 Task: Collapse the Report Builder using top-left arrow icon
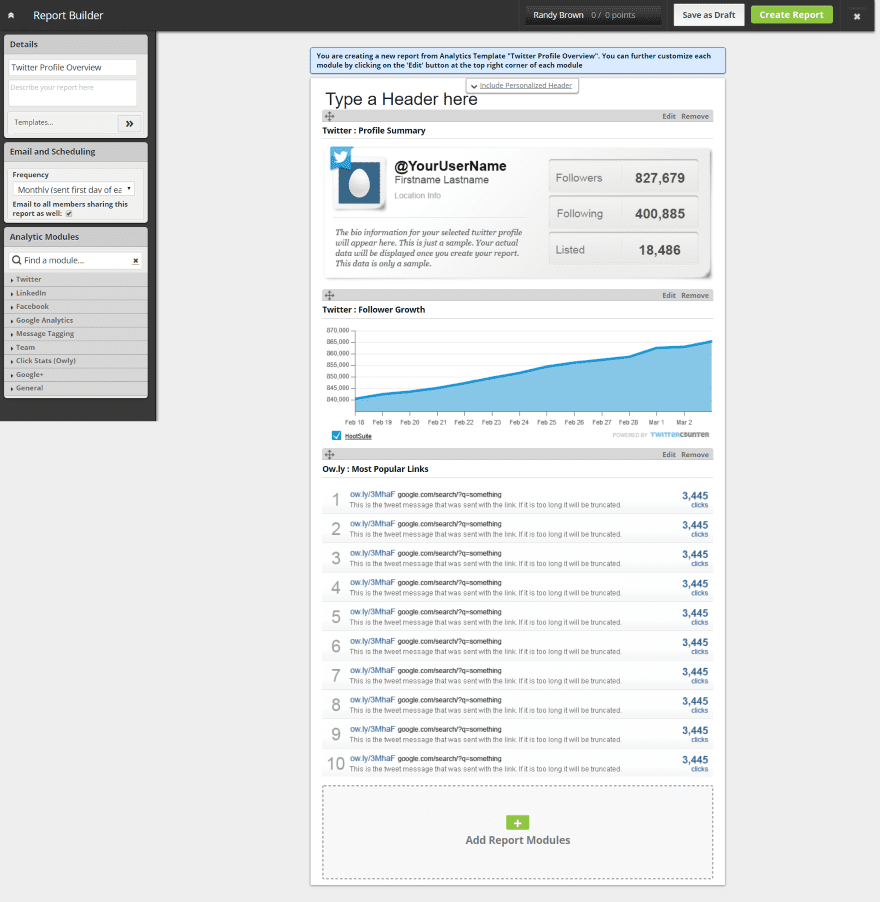pos(11,16)
